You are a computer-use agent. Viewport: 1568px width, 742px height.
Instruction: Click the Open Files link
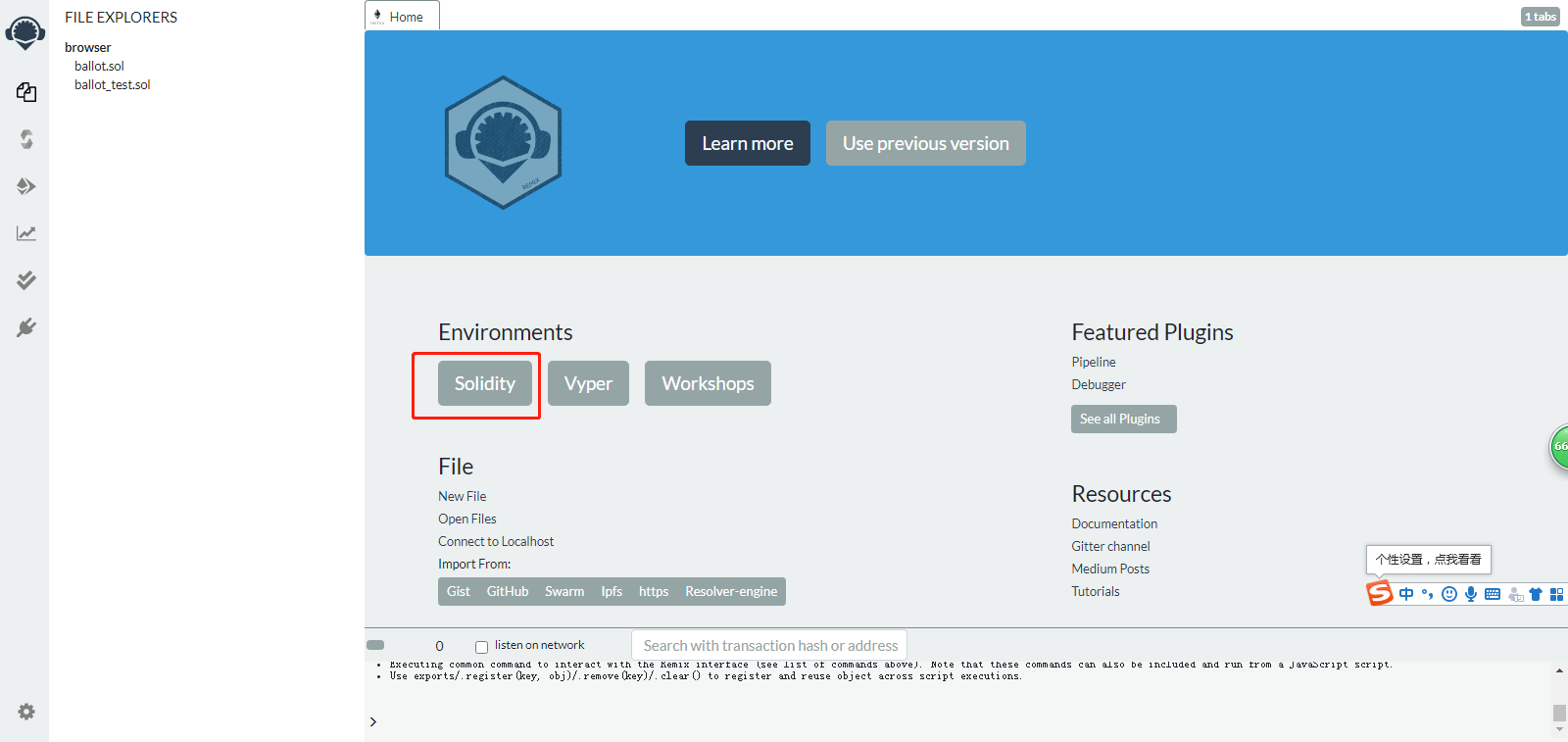click(x=467, y=519)
